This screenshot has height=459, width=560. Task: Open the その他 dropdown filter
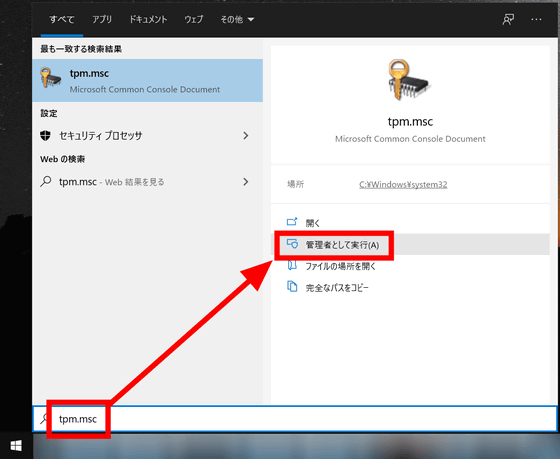coord(237,19)
